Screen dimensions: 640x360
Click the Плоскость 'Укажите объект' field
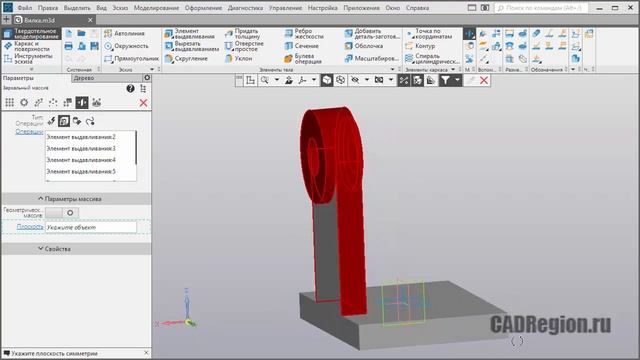[91, 227]
